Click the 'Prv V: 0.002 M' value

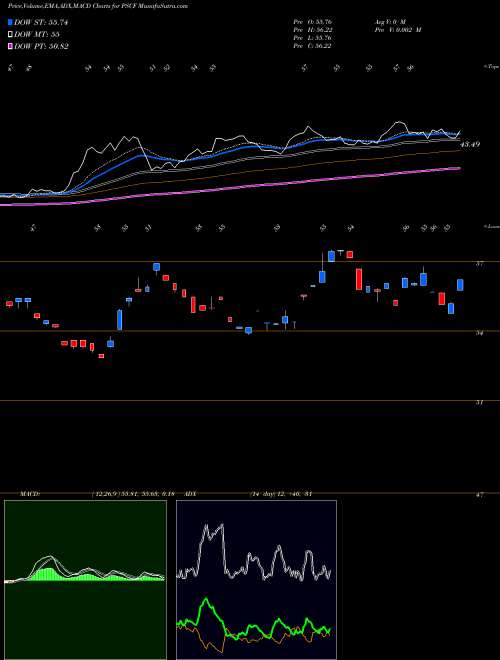(397, 30)
